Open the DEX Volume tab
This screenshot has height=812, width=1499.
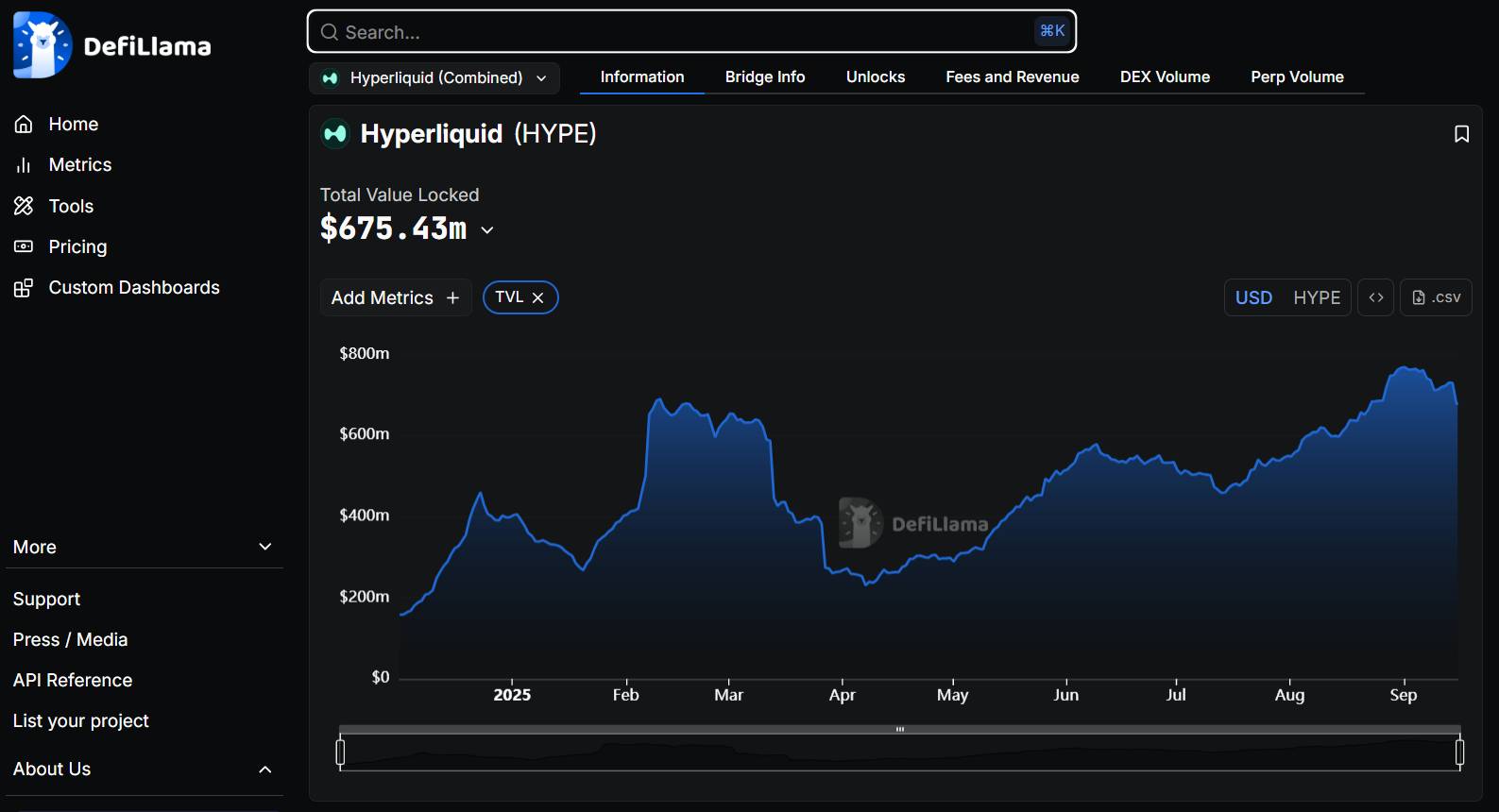1165,77
